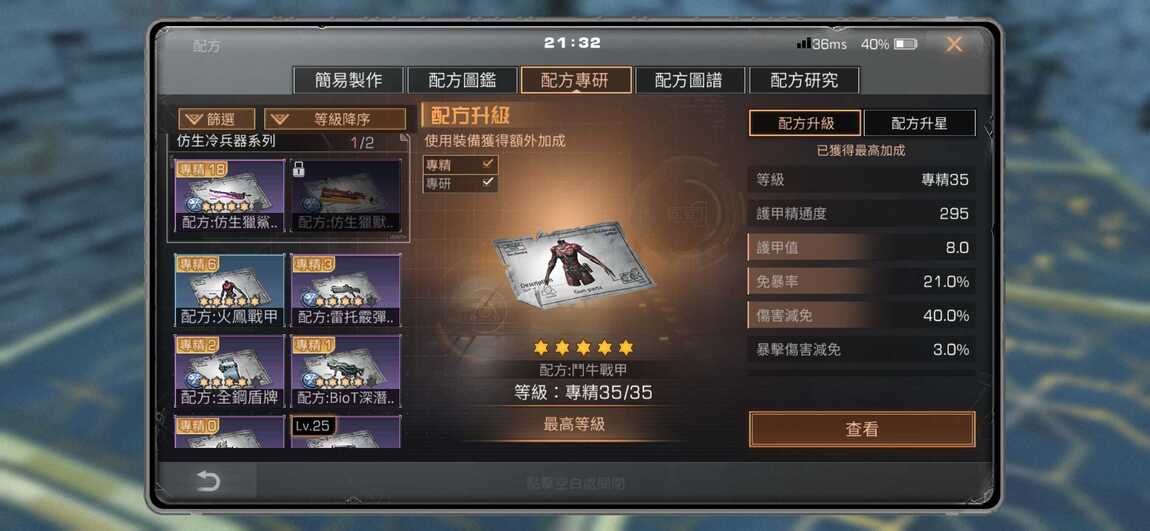The height and width of the screenshot is (531, 1150).
Task: Click the 鬥牛戰甲 blueprint image
Action: 573,266
